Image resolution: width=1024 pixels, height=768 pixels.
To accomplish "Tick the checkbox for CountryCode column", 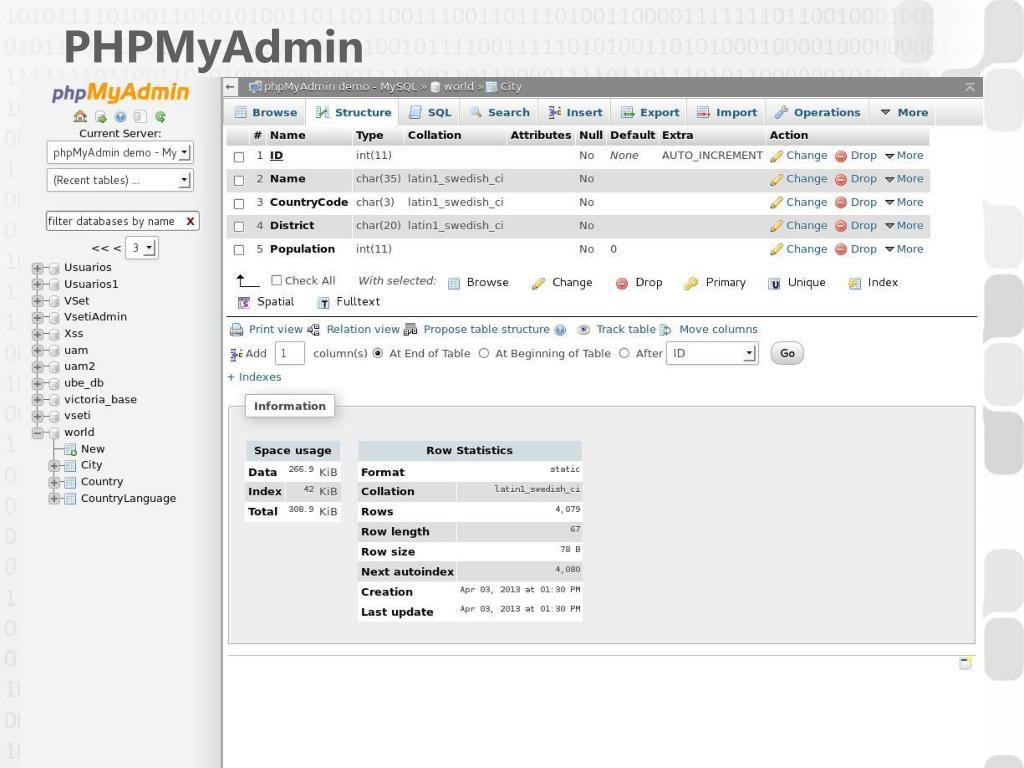I will coord(239,204).
